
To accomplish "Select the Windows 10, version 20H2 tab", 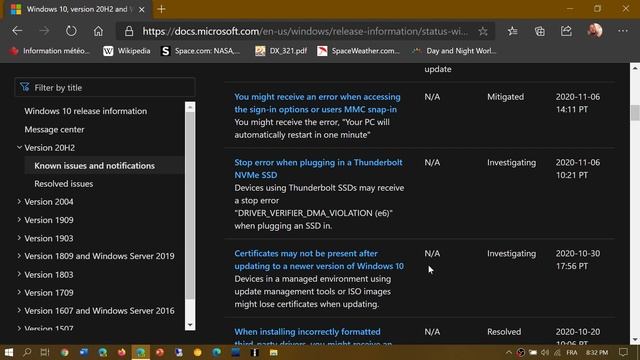I will point(78,9).
